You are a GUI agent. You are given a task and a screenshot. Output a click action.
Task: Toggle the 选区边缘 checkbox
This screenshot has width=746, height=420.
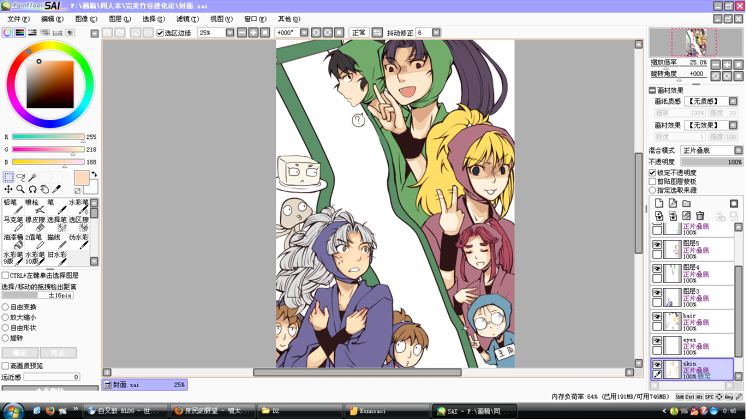point(160,33)
